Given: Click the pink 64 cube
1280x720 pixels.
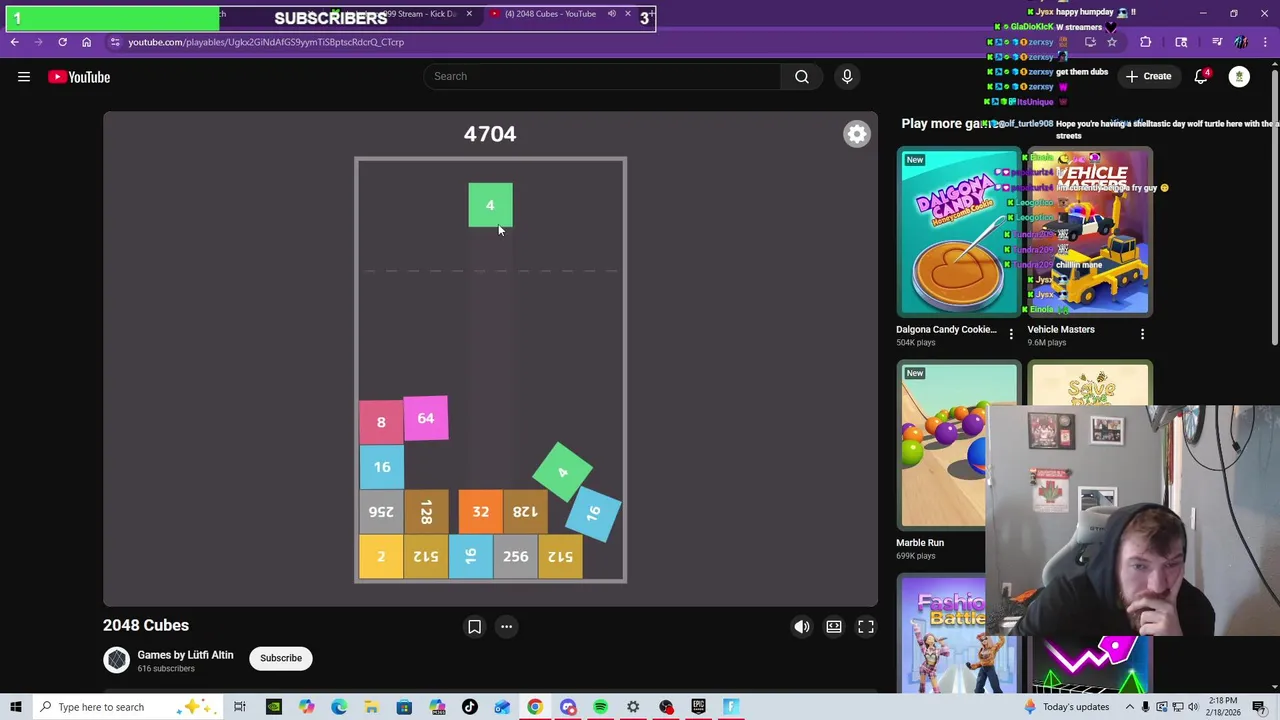Looking at the screenshot, I should tap(426, 418).
